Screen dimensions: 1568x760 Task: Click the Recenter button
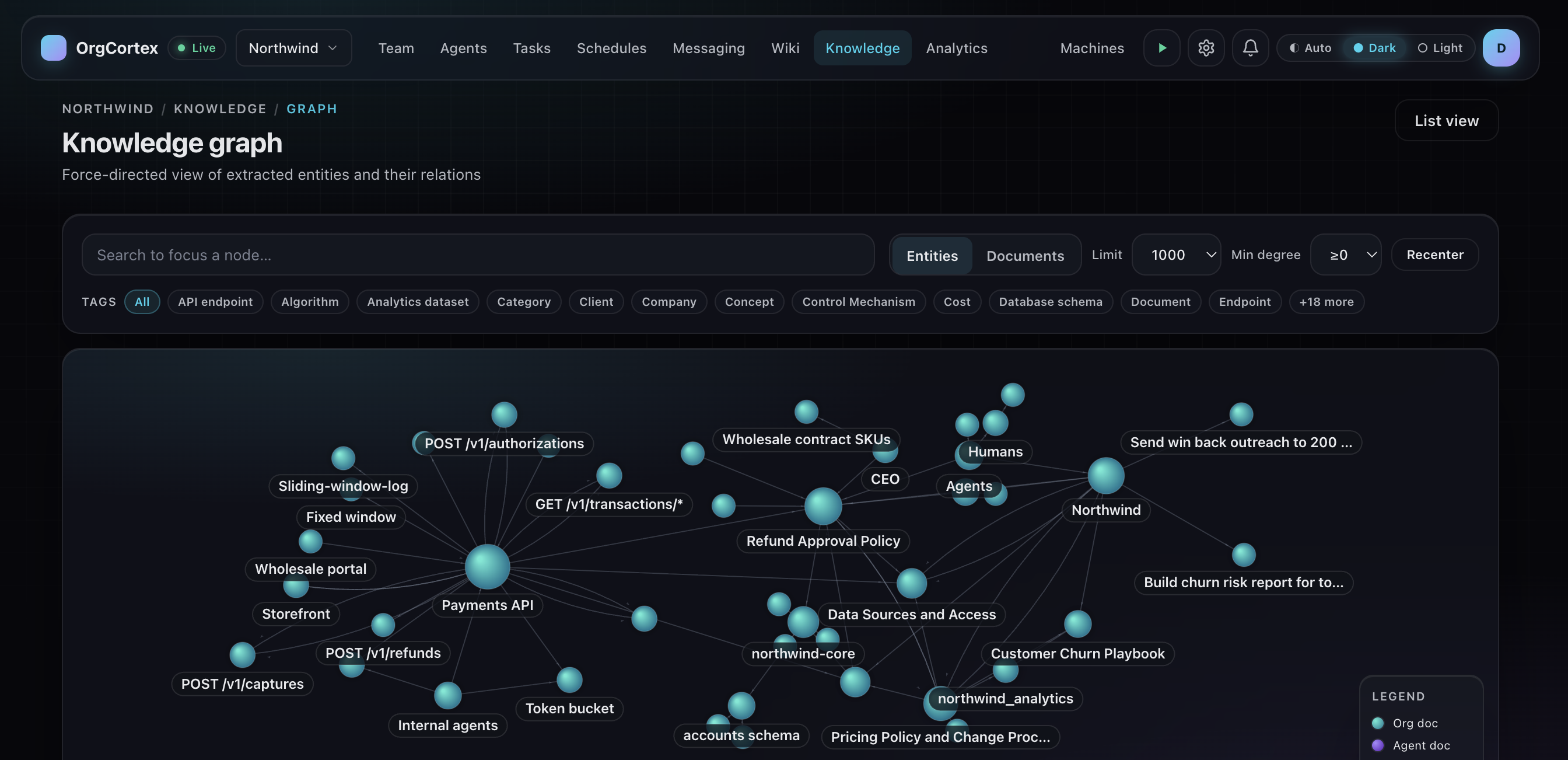pos(1434,255)
